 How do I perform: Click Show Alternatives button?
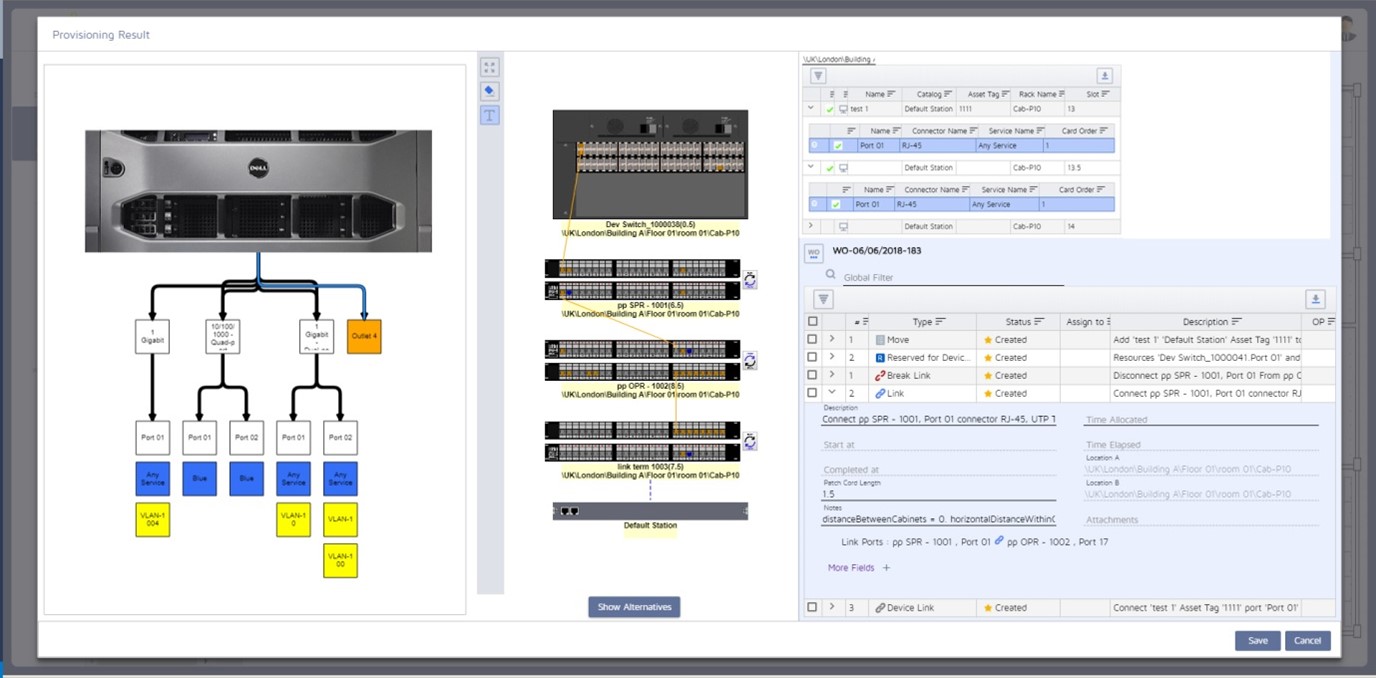pyautogui.click(x=634, y=607)
